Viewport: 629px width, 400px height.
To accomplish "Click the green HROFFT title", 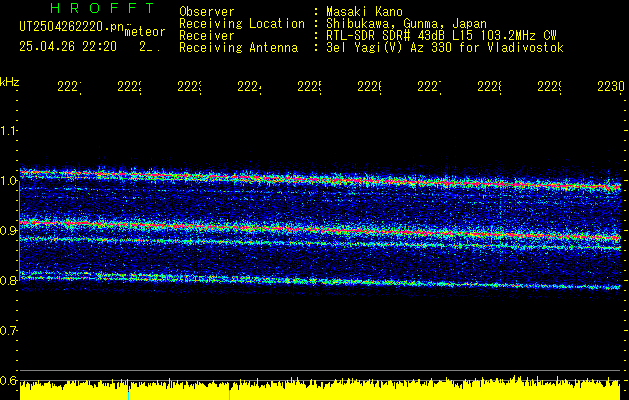I will (103, 8).
